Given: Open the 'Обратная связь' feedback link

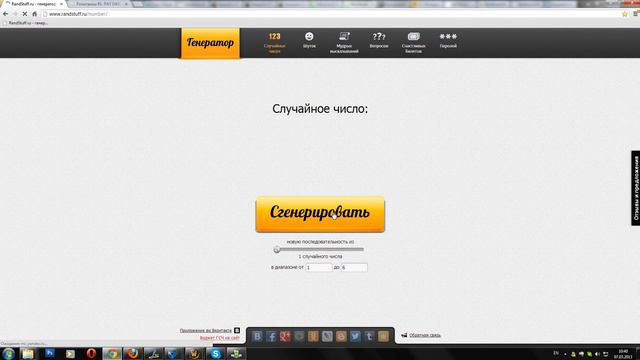Looking at the screenshot, I should coord(424,335).
